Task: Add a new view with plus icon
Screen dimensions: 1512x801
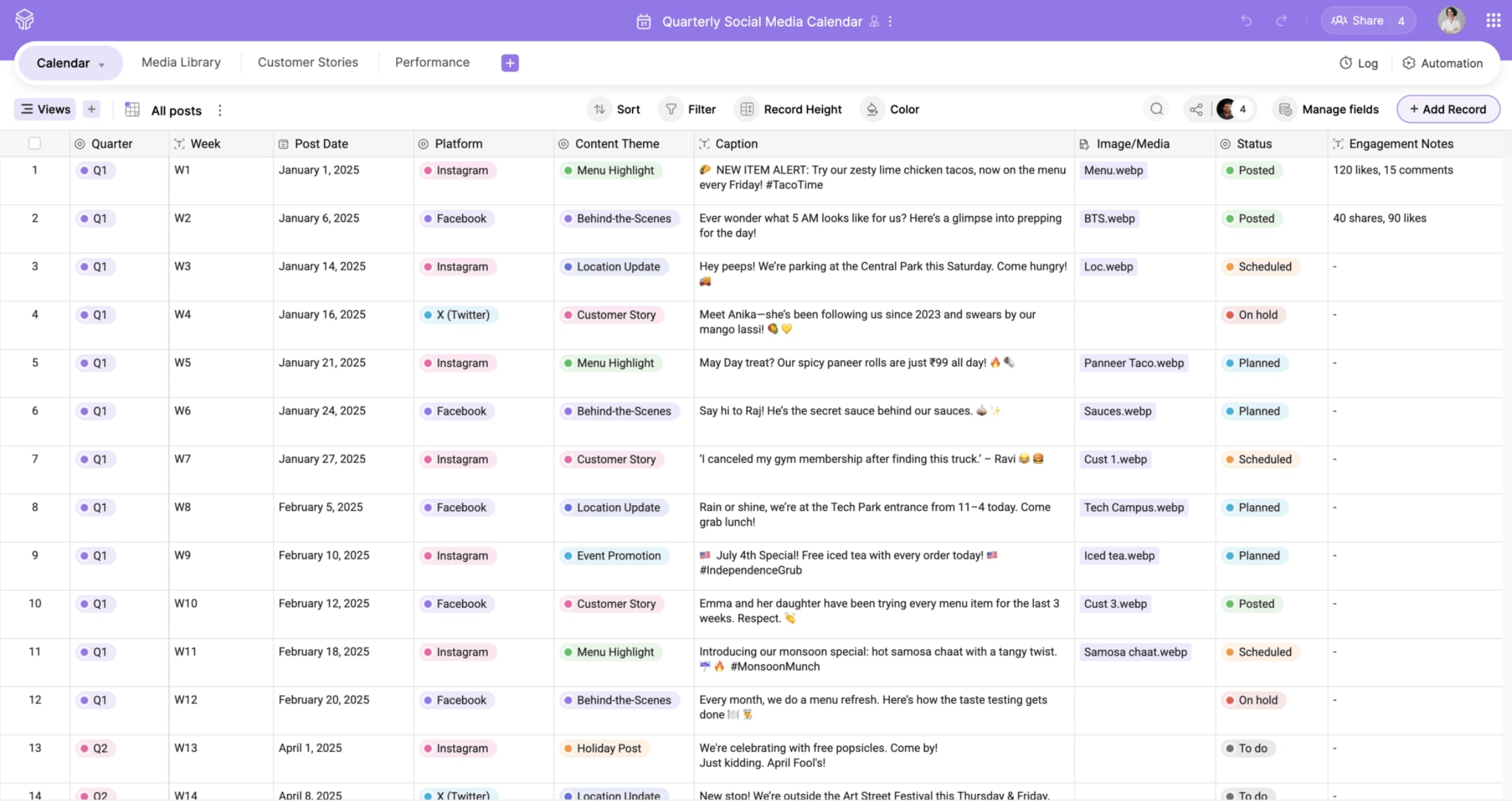Action: [x=92, y=109]
